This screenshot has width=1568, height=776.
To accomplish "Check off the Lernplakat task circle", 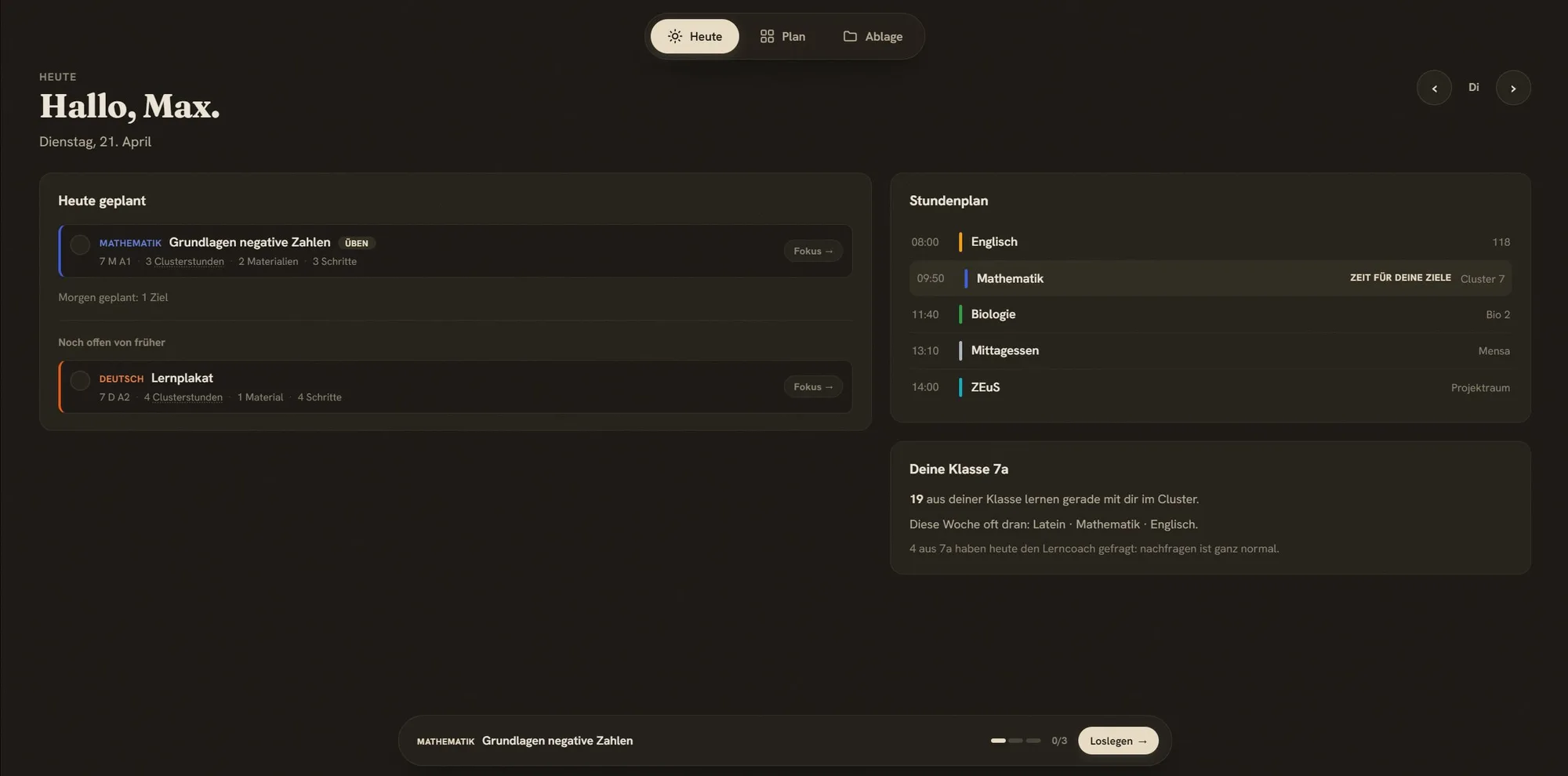I will [80, 380].
